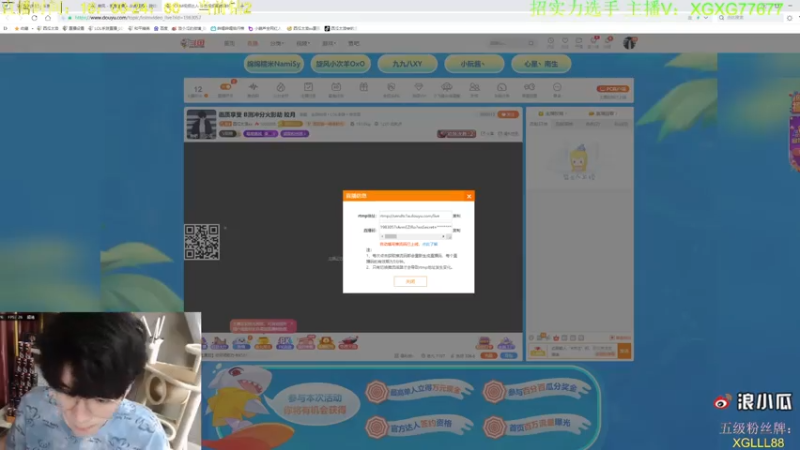Close the orange stream info dialog
This screenshot has height=450, width=800.
(x=469, y=196)
